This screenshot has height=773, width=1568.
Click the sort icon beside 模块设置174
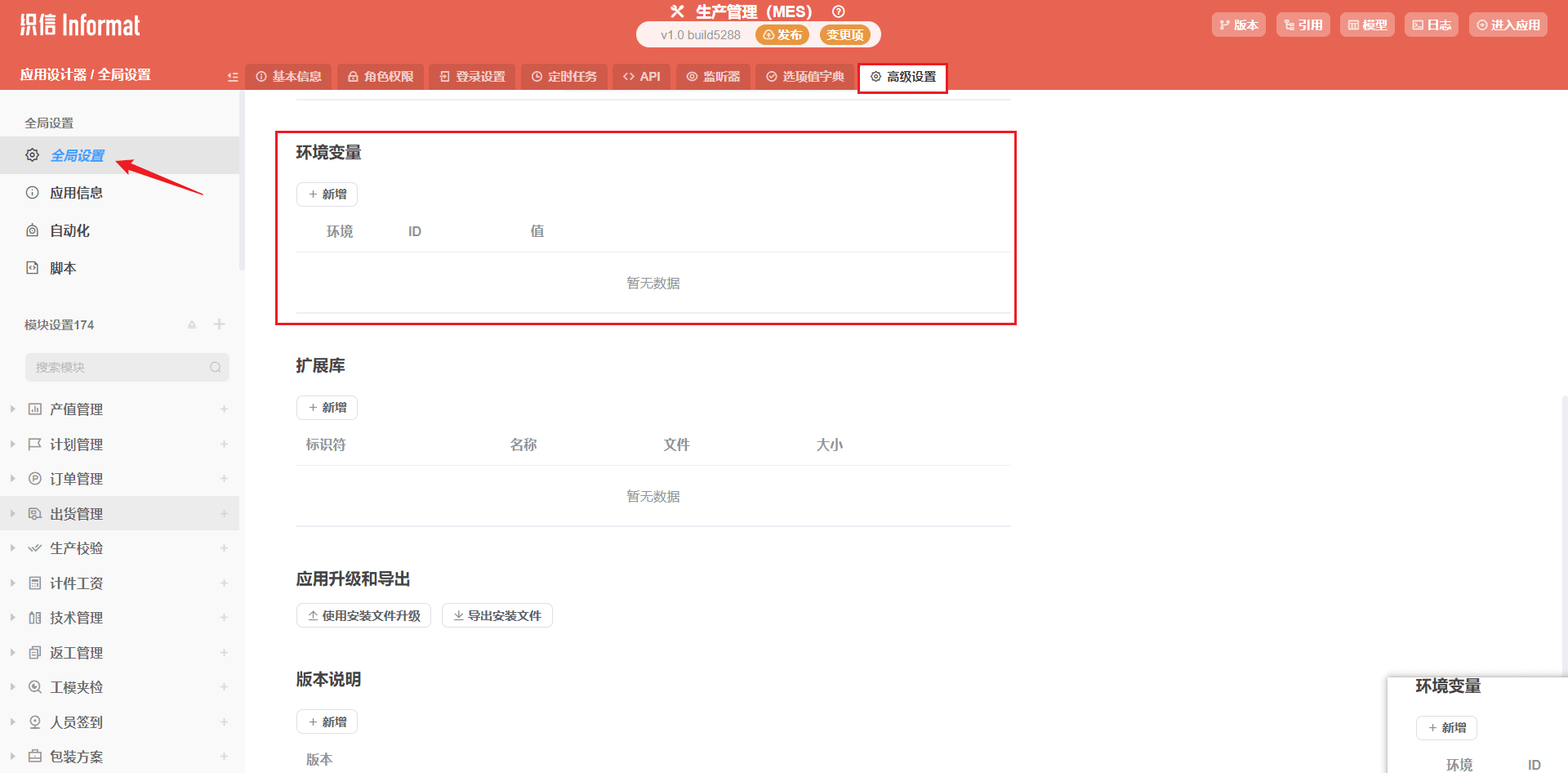(192, 324)
